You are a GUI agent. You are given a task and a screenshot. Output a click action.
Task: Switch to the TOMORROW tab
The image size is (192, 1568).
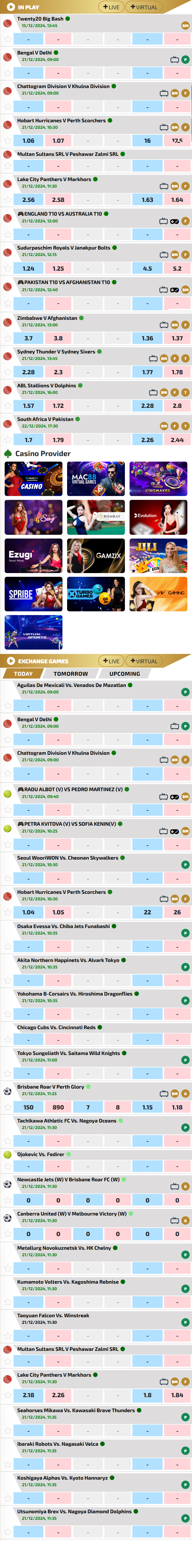coord(71,674)
